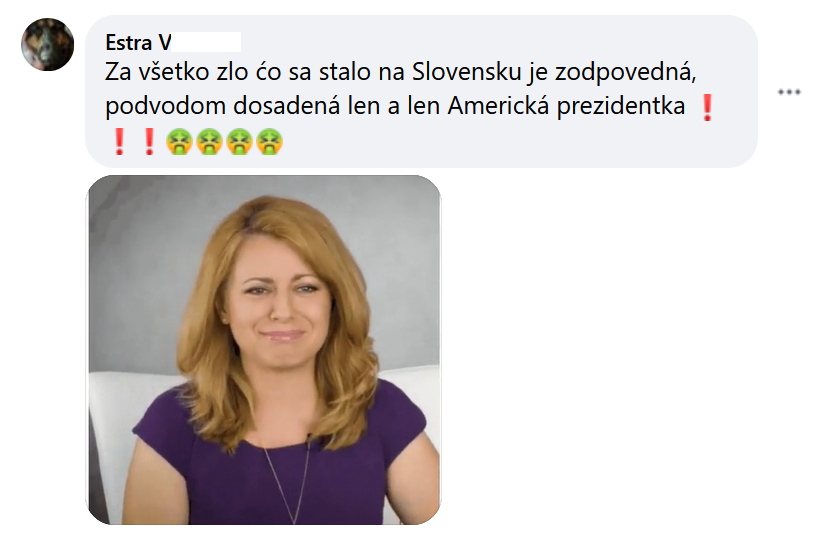Click the third nauseated face emoji
Viewport: 820px width, 537px height.
click(240, 142)
